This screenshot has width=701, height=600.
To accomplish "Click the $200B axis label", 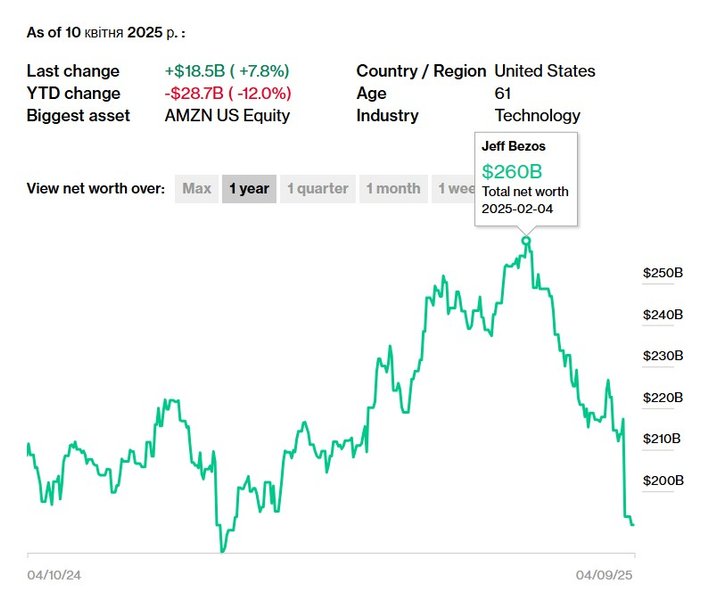I will pos(662,480).
